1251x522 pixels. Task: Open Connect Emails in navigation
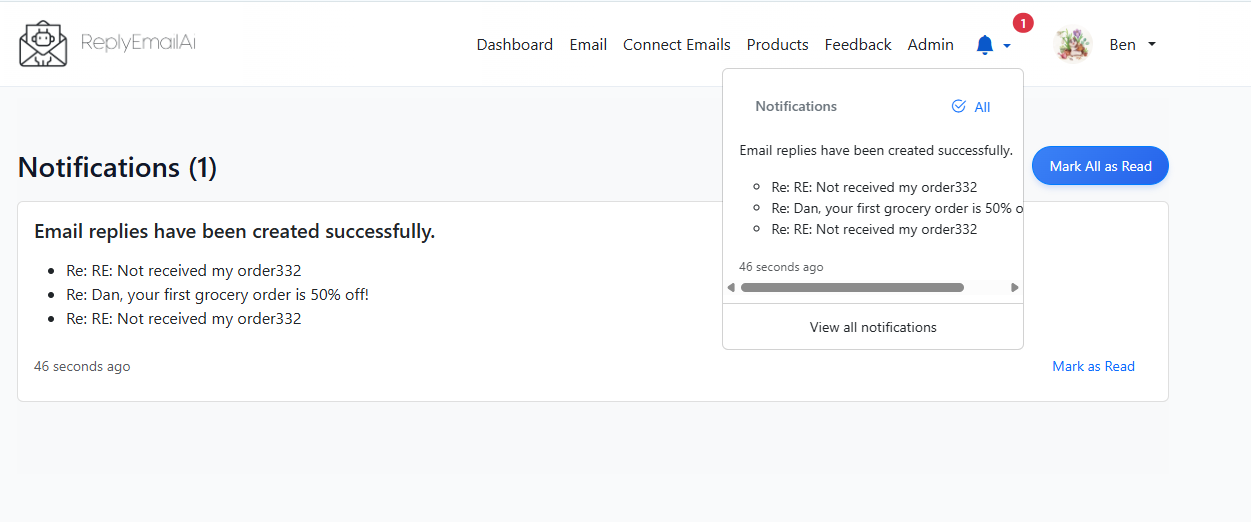pyautogui.click(x=676, y=45)
